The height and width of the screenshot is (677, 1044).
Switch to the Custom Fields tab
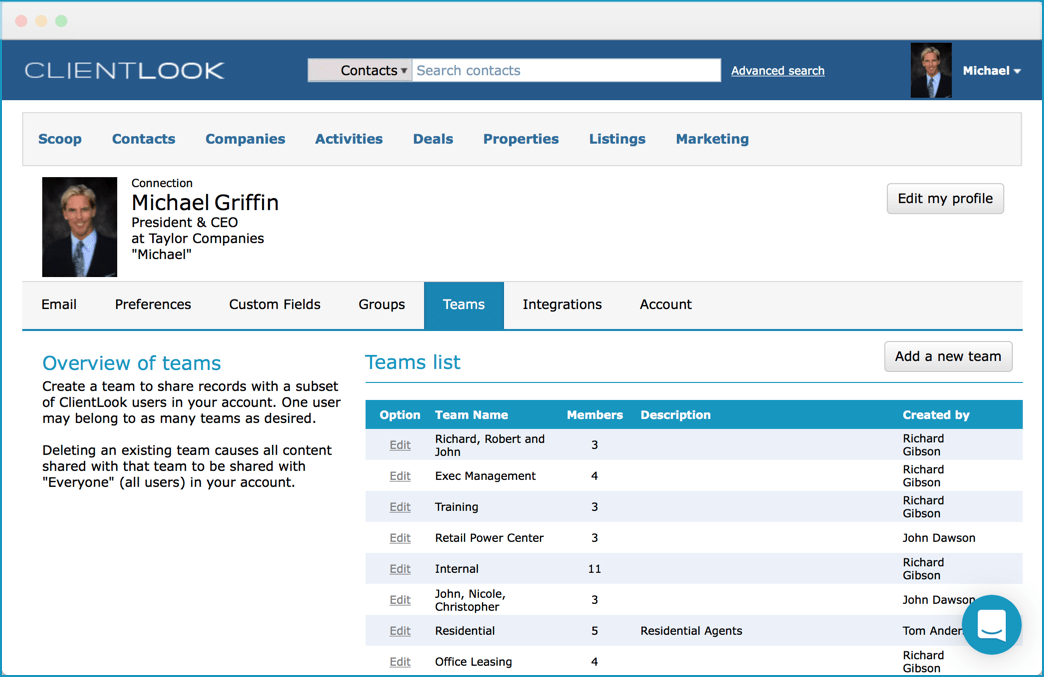tap(274, 304)
